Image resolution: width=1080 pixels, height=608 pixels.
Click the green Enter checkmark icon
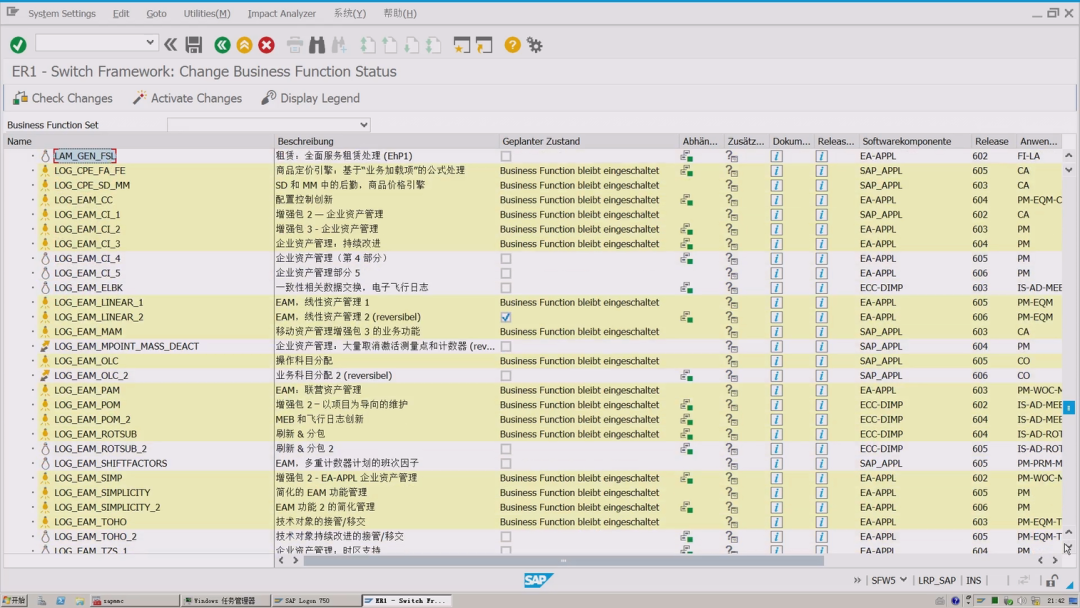click(x=18, y=45)
